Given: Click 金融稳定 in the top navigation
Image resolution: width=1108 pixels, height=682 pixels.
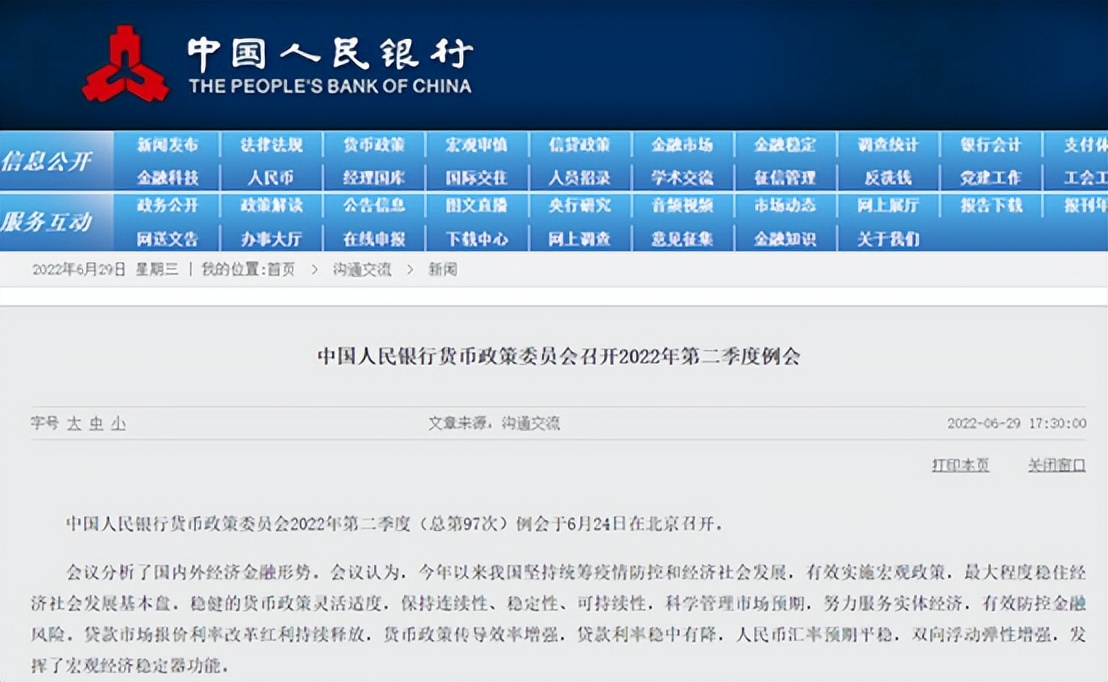Looking at the screenshot, I should pyautogui.click(x=785, y=145).
